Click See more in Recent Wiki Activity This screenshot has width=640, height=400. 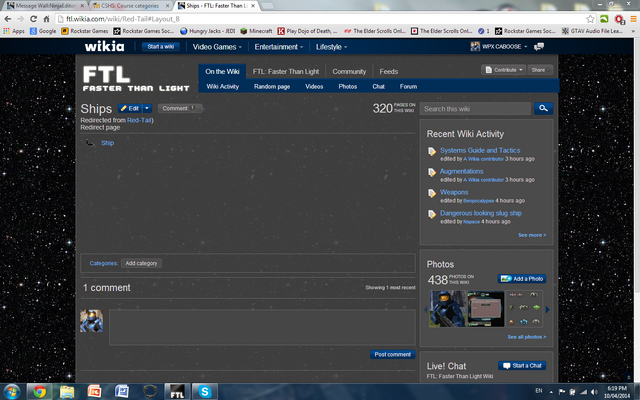[532, 235]
